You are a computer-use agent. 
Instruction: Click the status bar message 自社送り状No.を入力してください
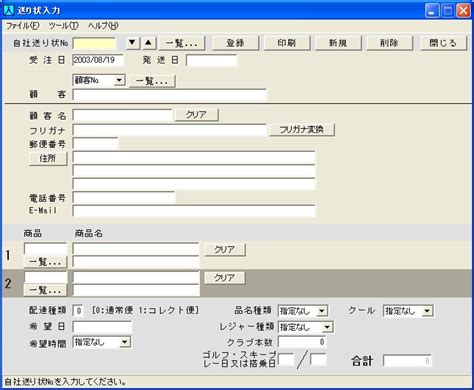(65, 382)
